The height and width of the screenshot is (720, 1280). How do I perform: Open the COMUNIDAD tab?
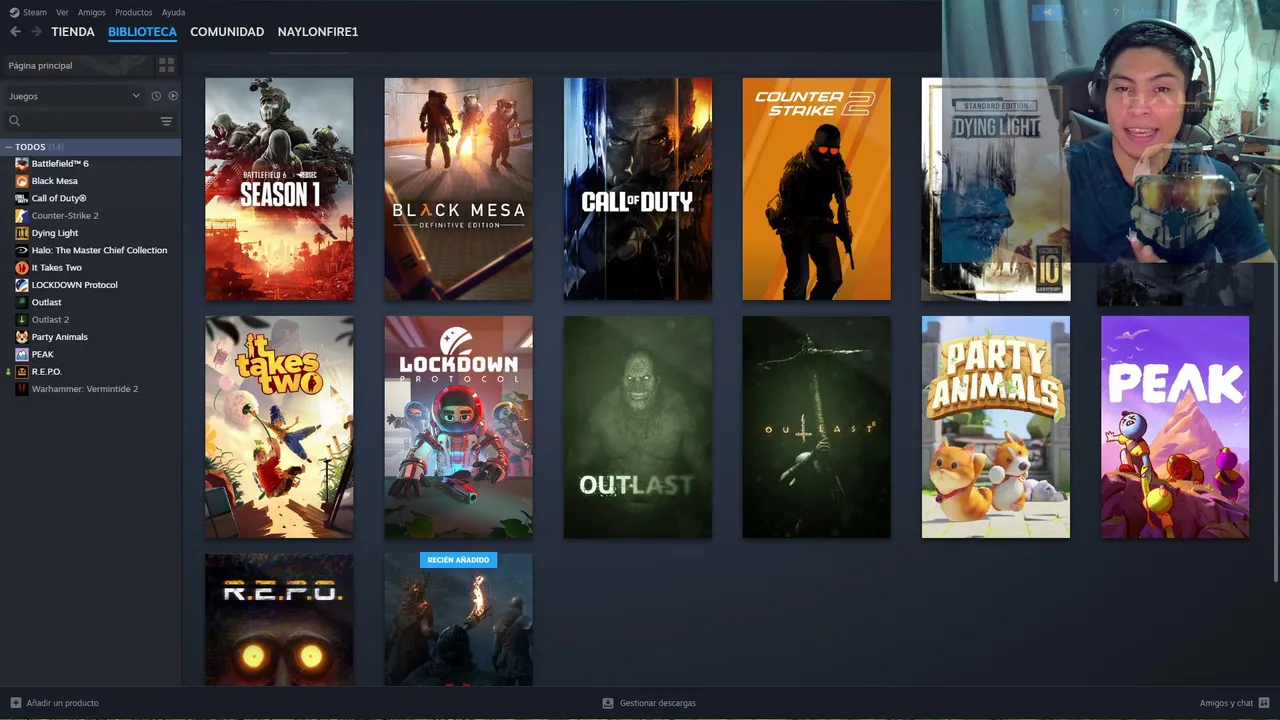[227, 32]
